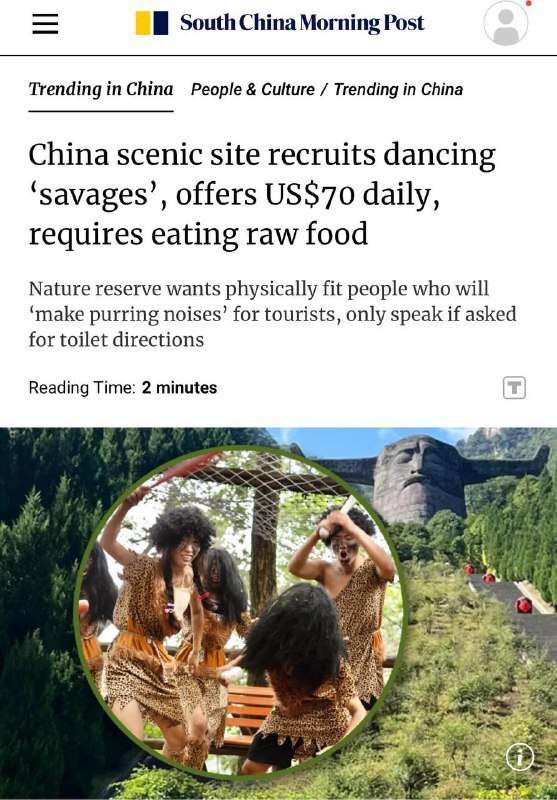Viewport: 557px width, 800px height.
Task: Tap the user account profile icon
Action: pyautogui.click(x=505, y=23)
